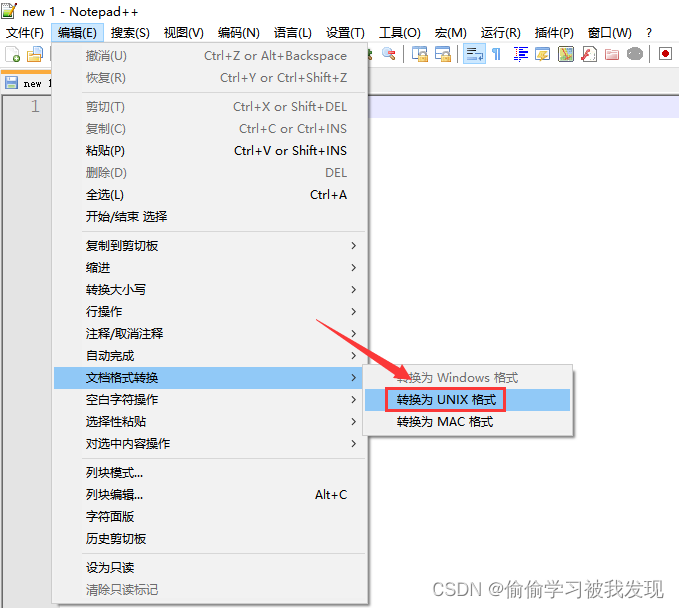
Task: Close the open 编辑(E) menu
Action: coord(77,33)
